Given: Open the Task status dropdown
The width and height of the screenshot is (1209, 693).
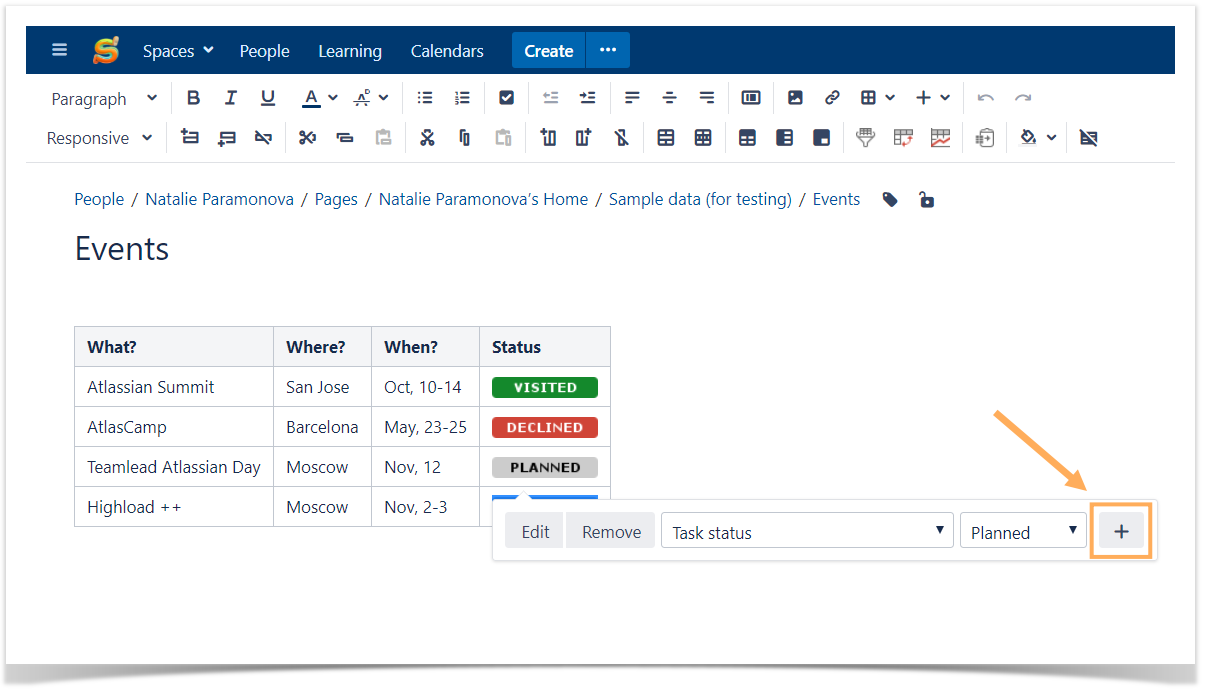Looking at the screenshot, I should [x=807, y=531].
